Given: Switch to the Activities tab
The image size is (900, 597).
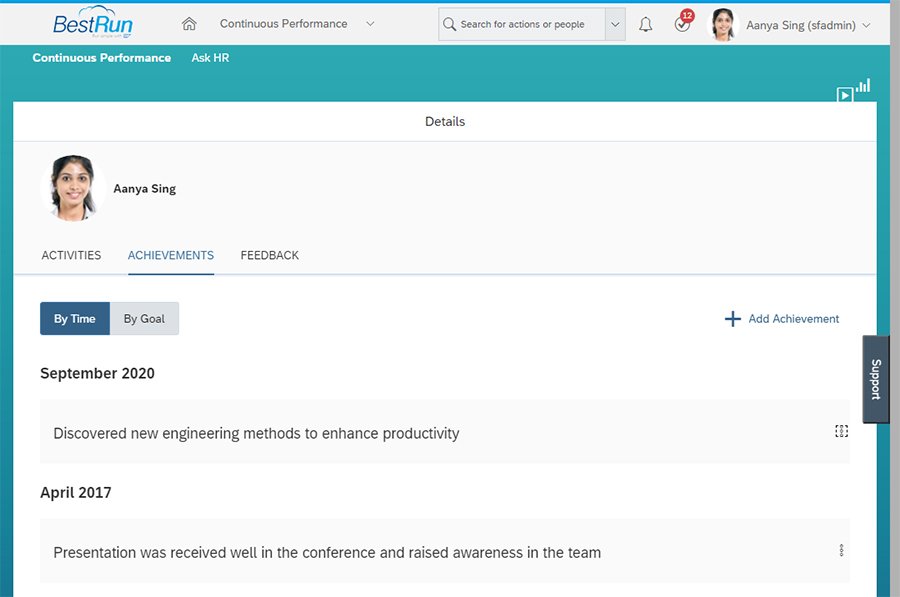Looking at the screenshot, I should (x=70, y=255).
